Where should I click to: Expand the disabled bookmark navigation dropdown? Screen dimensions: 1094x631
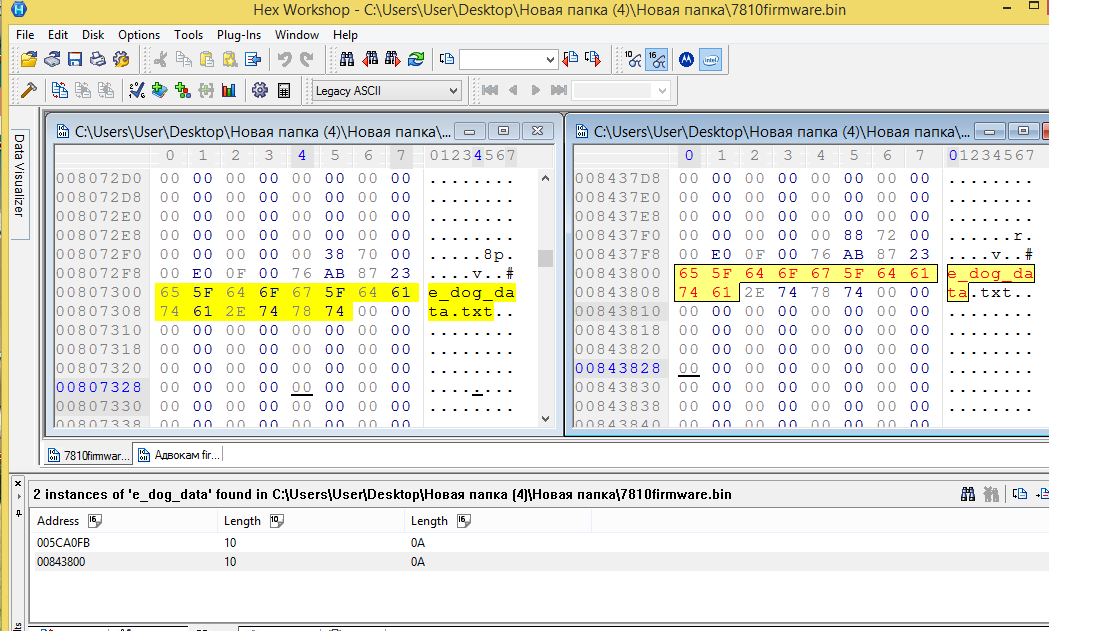pyautogui.click(x=660, y=91)
